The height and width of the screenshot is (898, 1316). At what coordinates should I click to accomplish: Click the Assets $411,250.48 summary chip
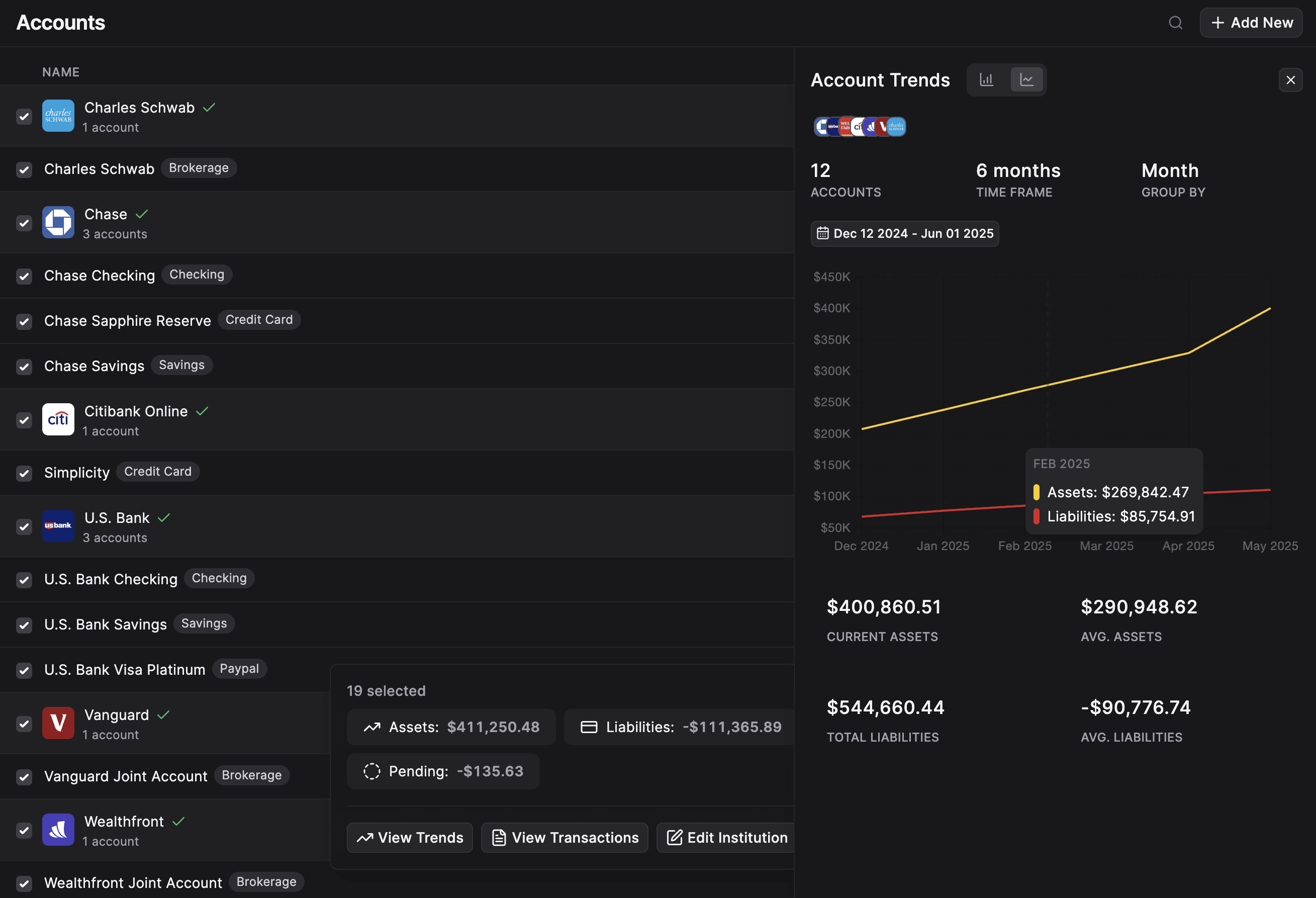pyautogui.click(x=451, y=727)
